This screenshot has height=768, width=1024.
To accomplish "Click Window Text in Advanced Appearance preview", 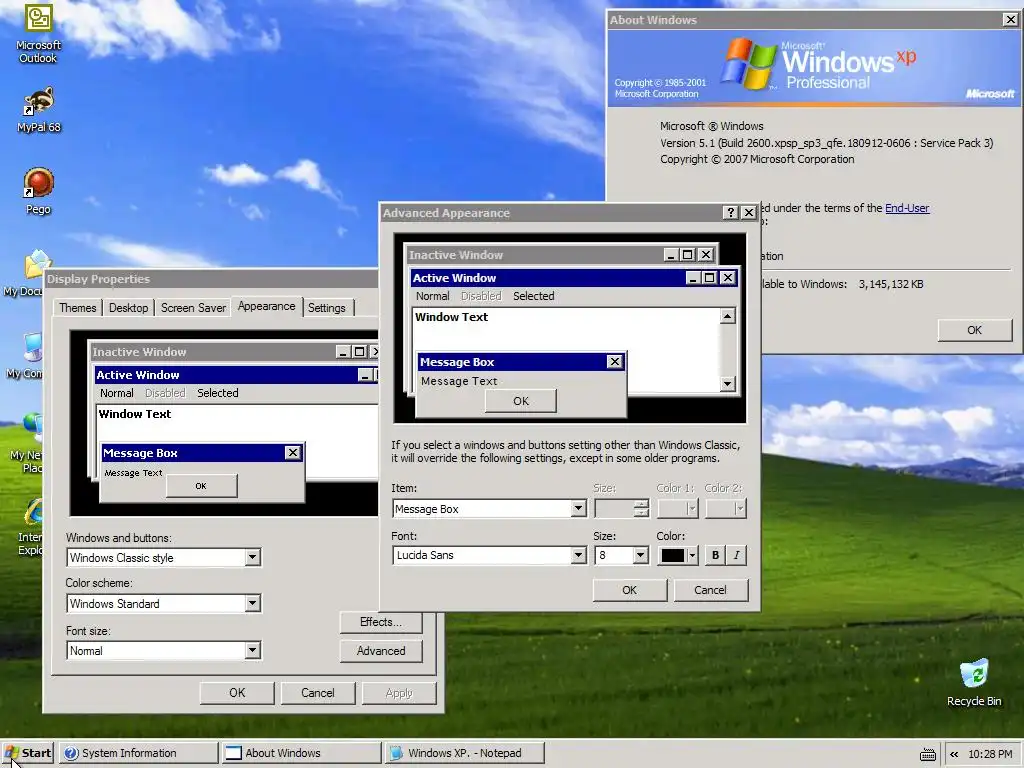I will pos(451,317).
